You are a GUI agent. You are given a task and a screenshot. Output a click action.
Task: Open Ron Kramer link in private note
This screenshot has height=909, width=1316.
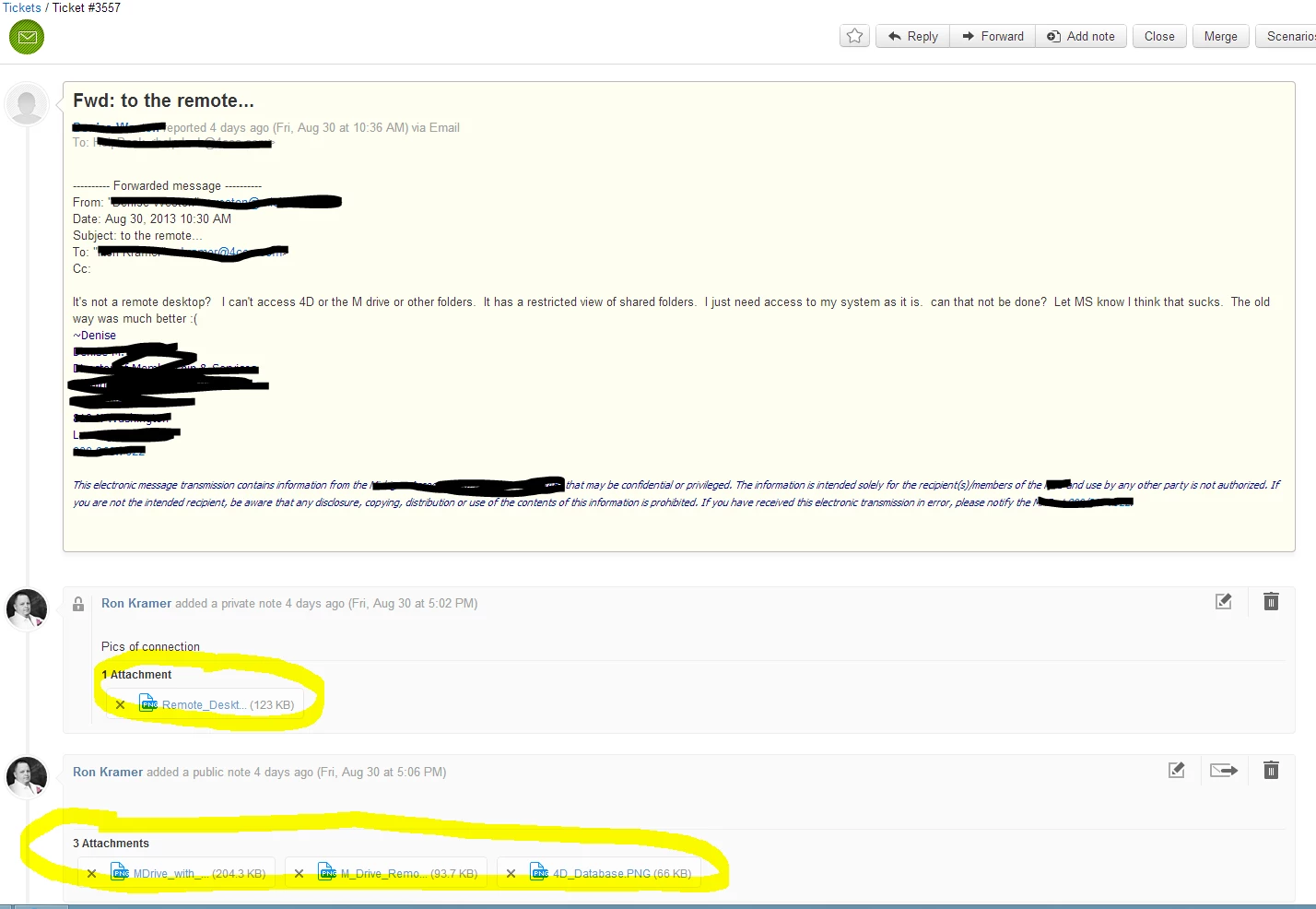coord(136,603)
